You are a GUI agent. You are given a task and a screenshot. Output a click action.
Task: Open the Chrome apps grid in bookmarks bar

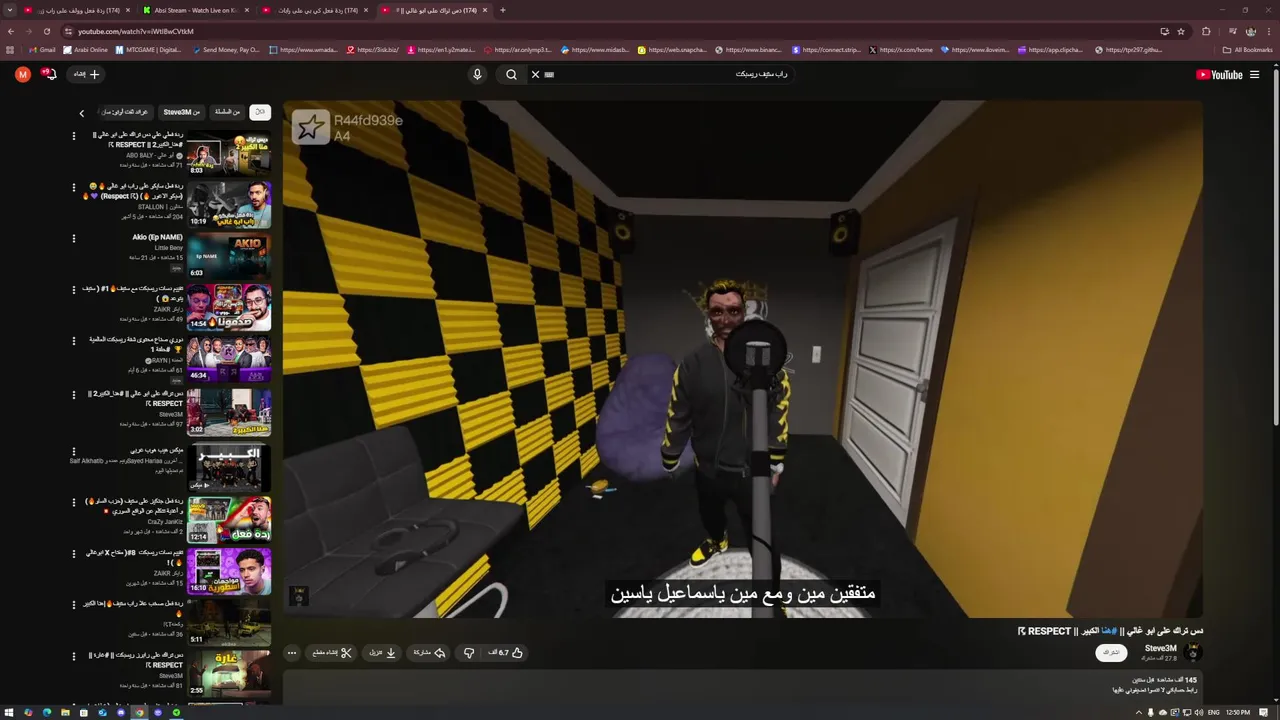click(x=10, y=49)
